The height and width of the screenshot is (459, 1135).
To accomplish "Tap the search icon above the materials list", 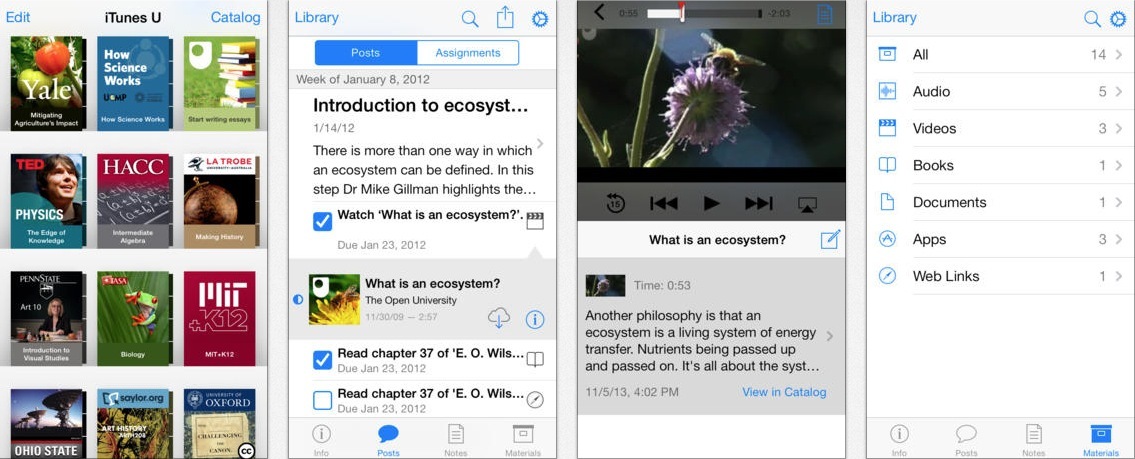I will 1092,19.
